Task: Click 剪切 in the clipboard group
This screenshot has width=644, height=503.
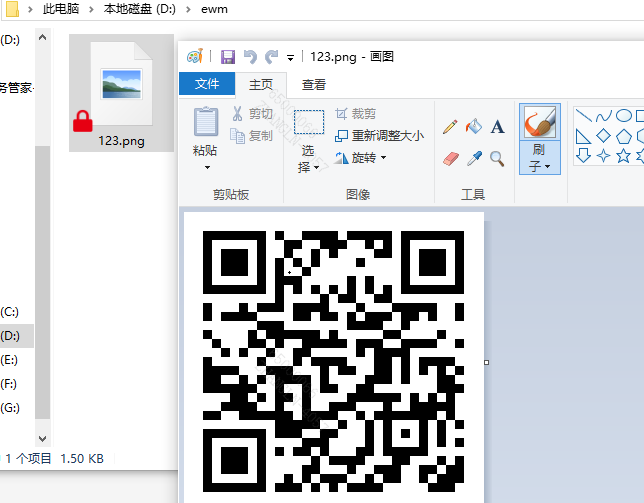Action: click(253, 114)
